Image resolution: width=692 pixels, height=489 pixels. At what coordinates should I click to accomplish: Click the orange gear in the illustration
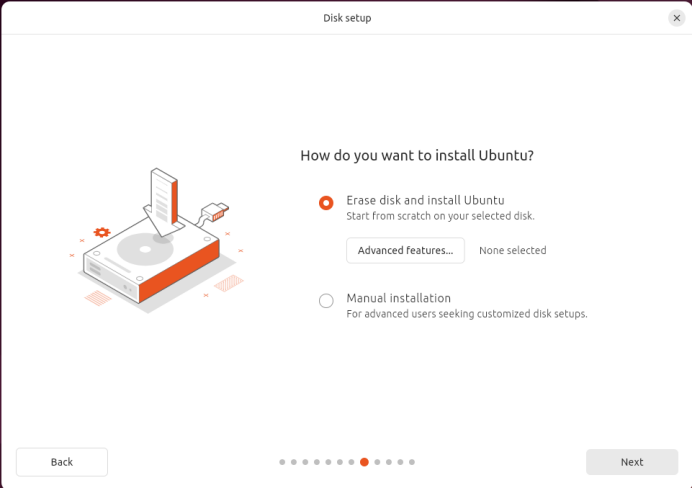coord(101,232)
